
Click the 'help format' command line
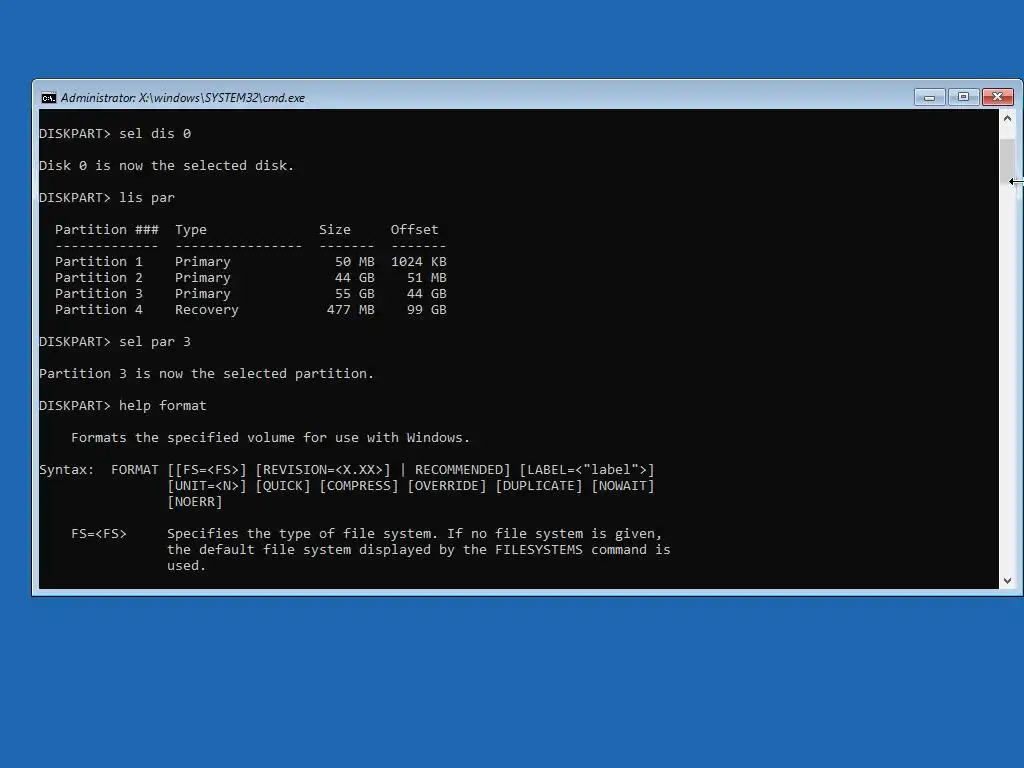[123, 406]
